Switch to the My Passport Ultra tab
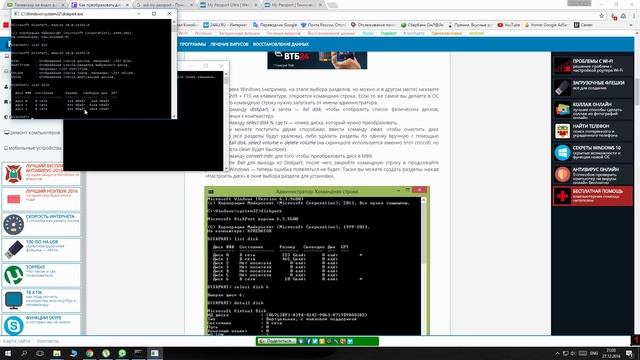 [x=228, y=5]
